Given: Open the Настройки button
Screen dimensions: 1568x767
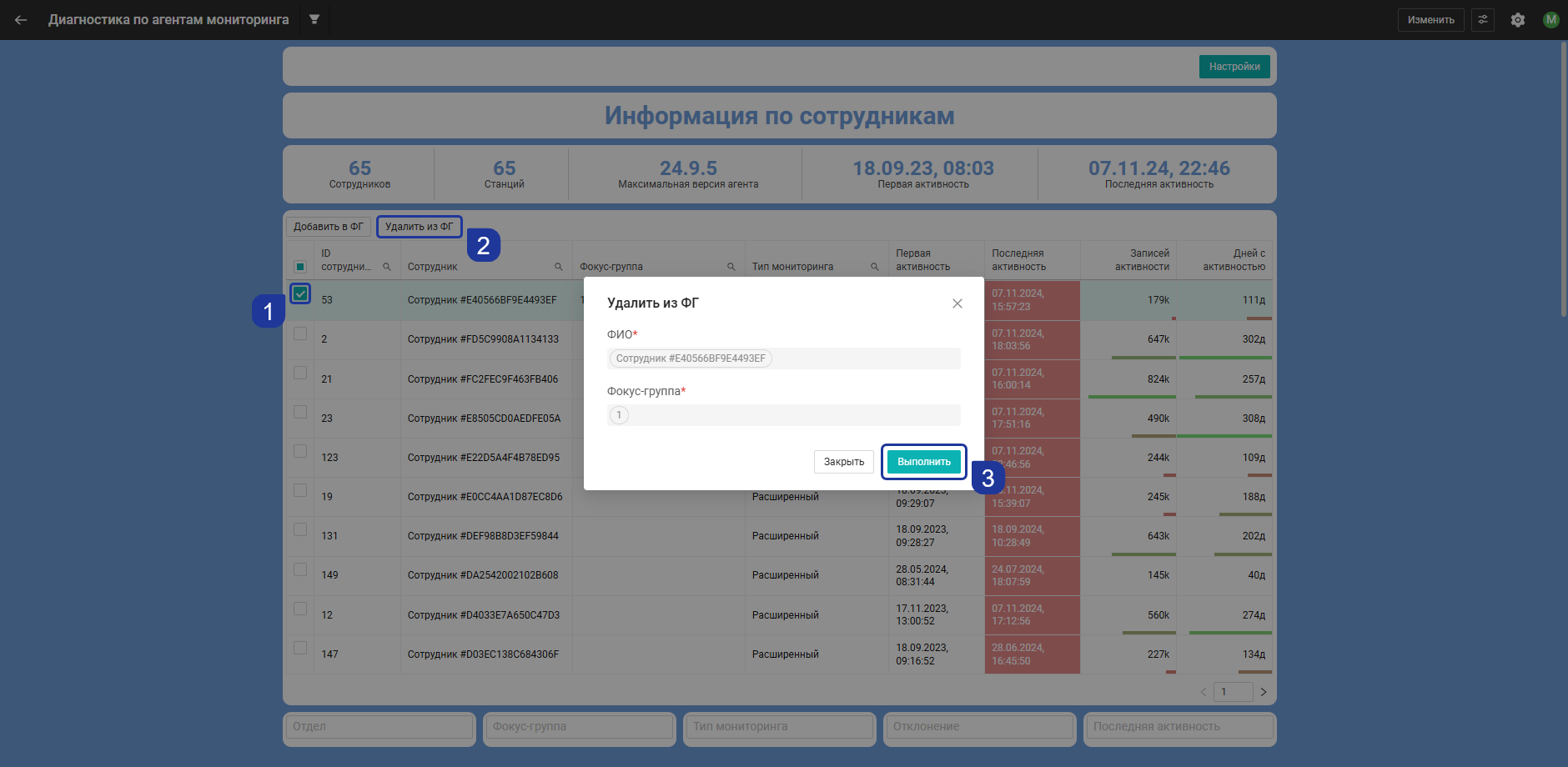Looking at the screenshot, I should click(x=1234, y=67).
